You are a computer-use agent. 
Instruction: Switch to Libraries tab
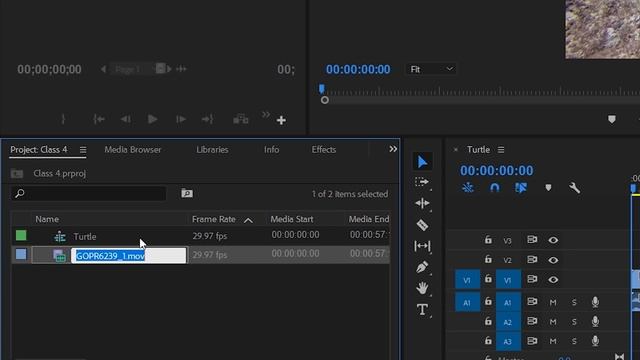click(212, 149)
